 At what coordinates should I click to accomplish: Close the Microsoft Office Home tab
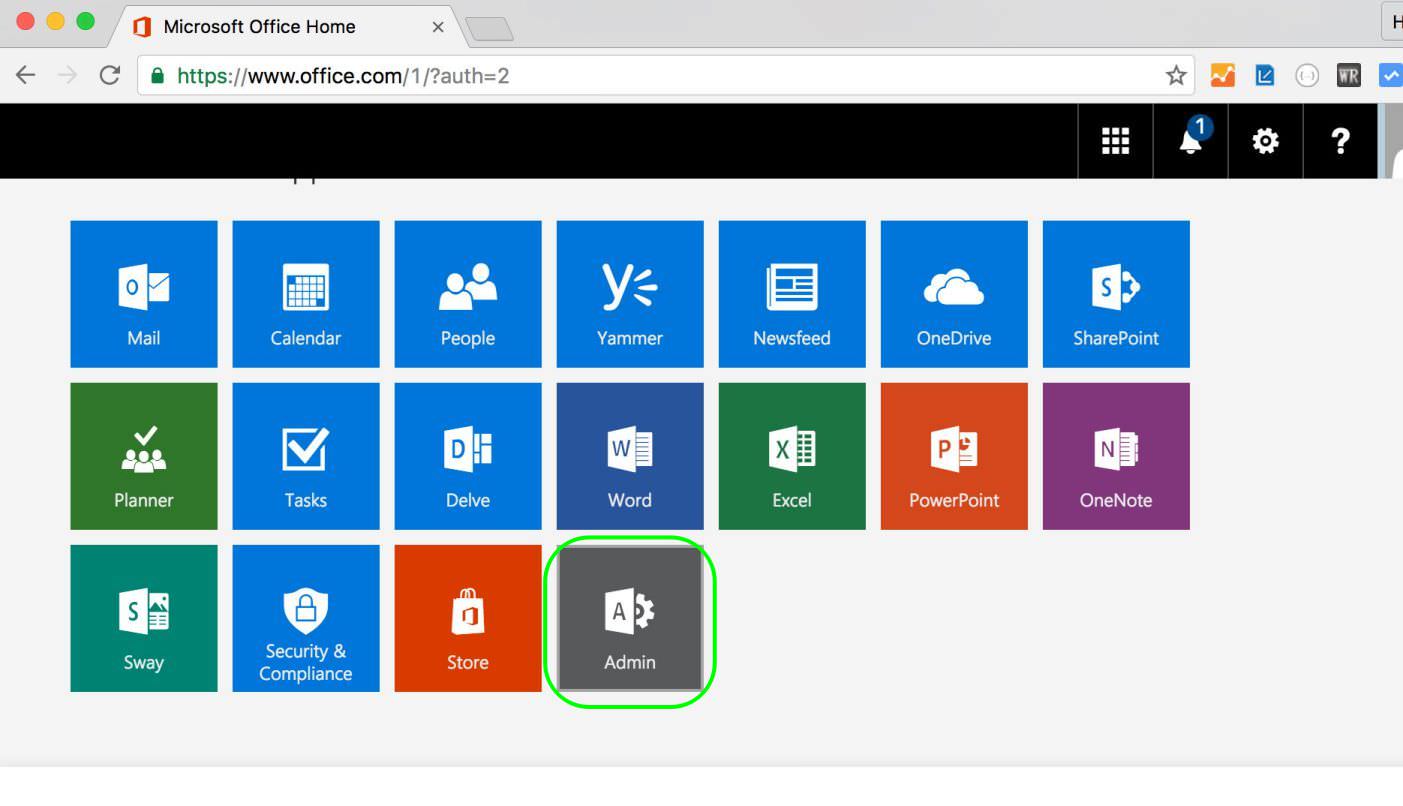coord(438,27)
